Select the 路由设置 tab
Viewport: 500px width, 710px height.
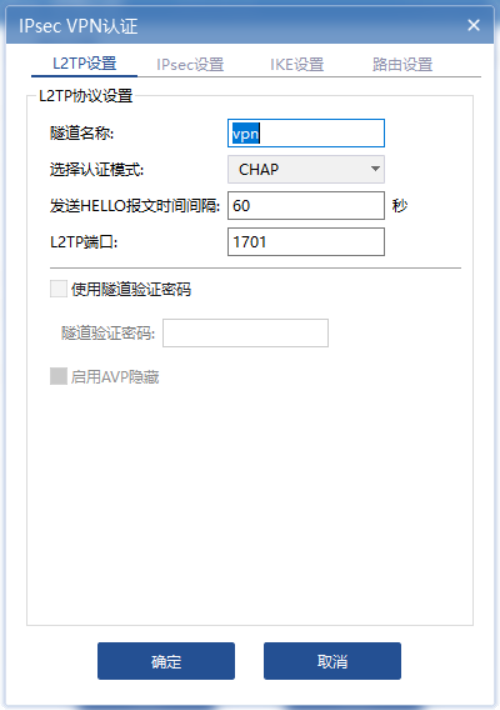click(403, 65)
